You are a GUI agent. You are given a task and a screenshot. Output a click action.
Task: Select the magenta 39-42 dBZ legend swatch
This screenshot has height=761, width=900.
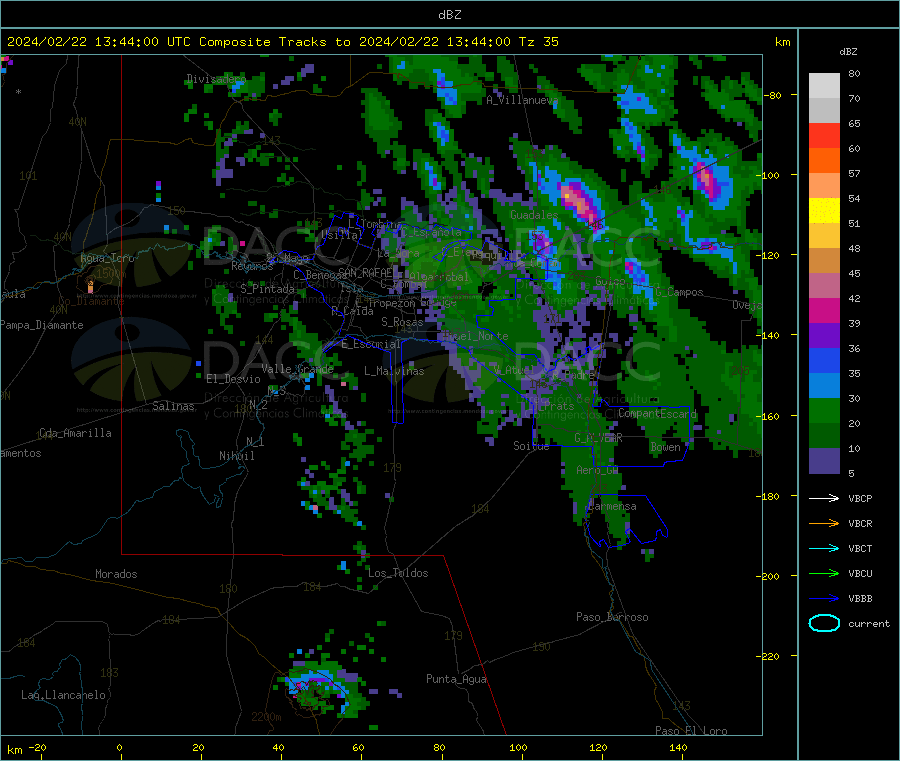coord(824,310)
